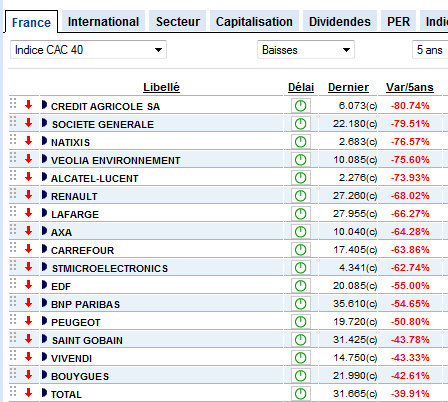Viewport: 448px width, 402px height.
Task: Sort by the Libellé column header
Action: pyautogui.click(x=161, y=87)
